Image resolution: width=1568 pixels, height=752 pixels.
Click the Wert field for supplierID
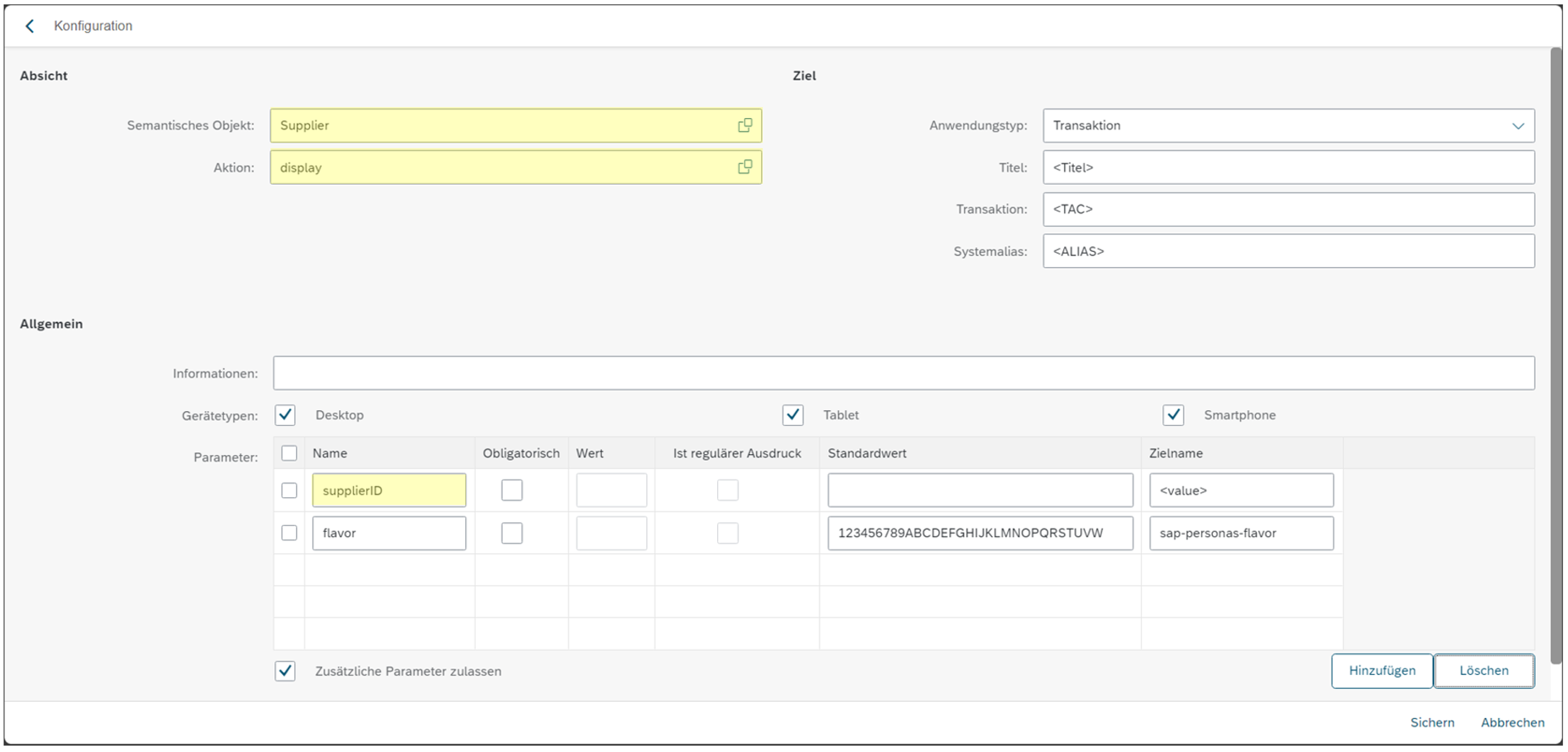(612, 490)
